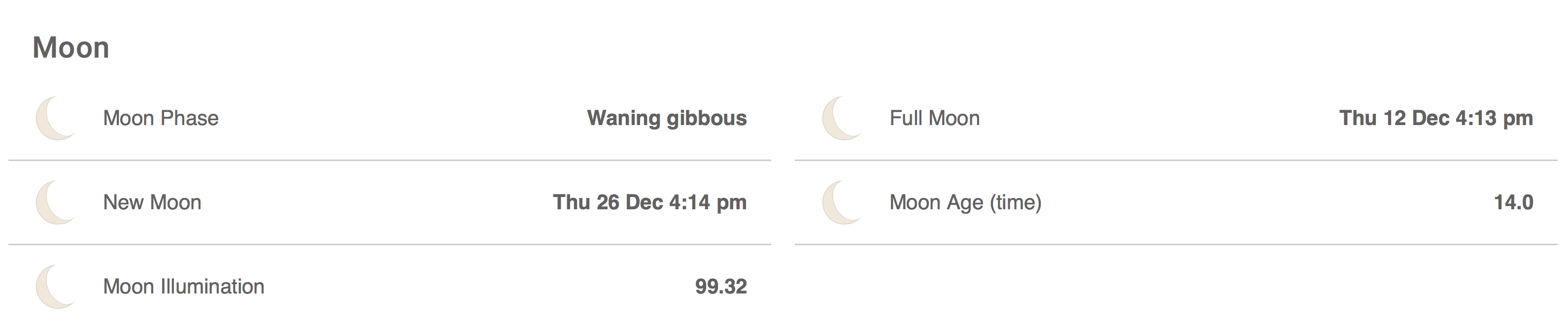
Task: Click the Moon Age (time) label
Action: point(965,202)
